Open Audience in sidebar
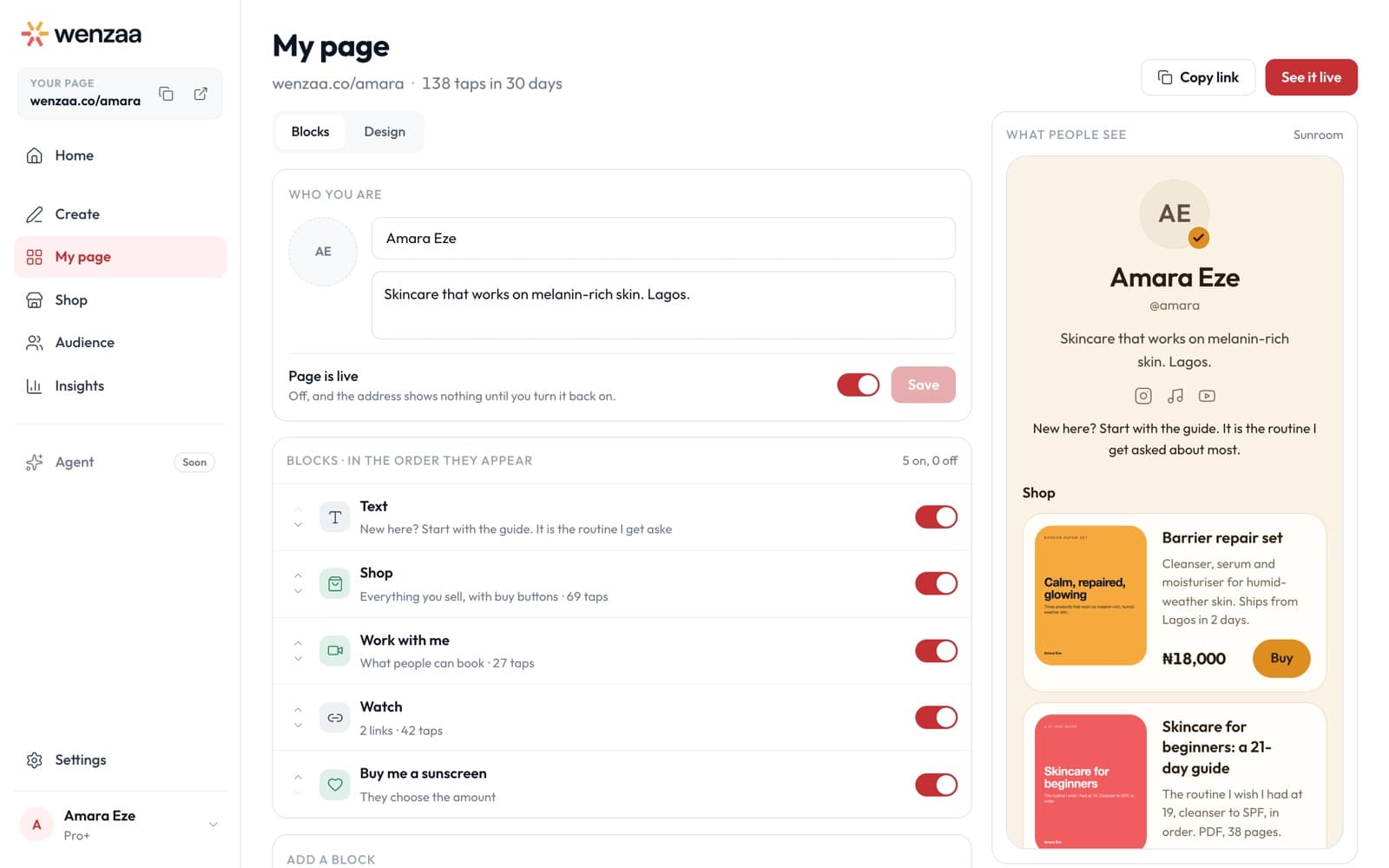 click(x=121, y=343)
